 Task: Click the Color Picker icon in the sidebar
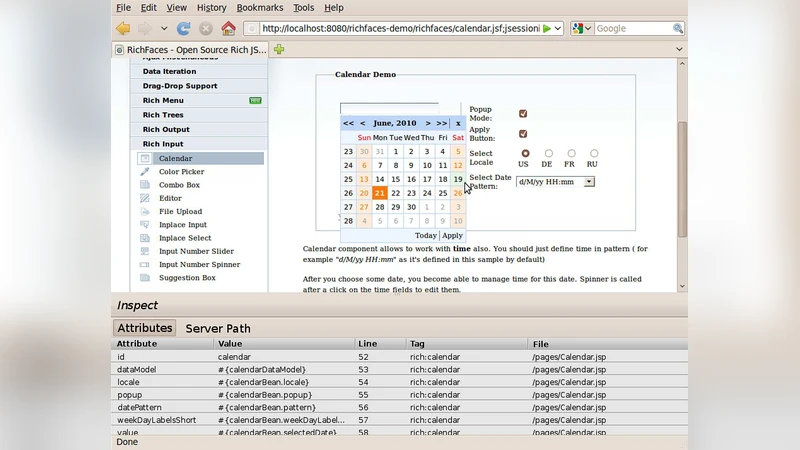[145, 172]
